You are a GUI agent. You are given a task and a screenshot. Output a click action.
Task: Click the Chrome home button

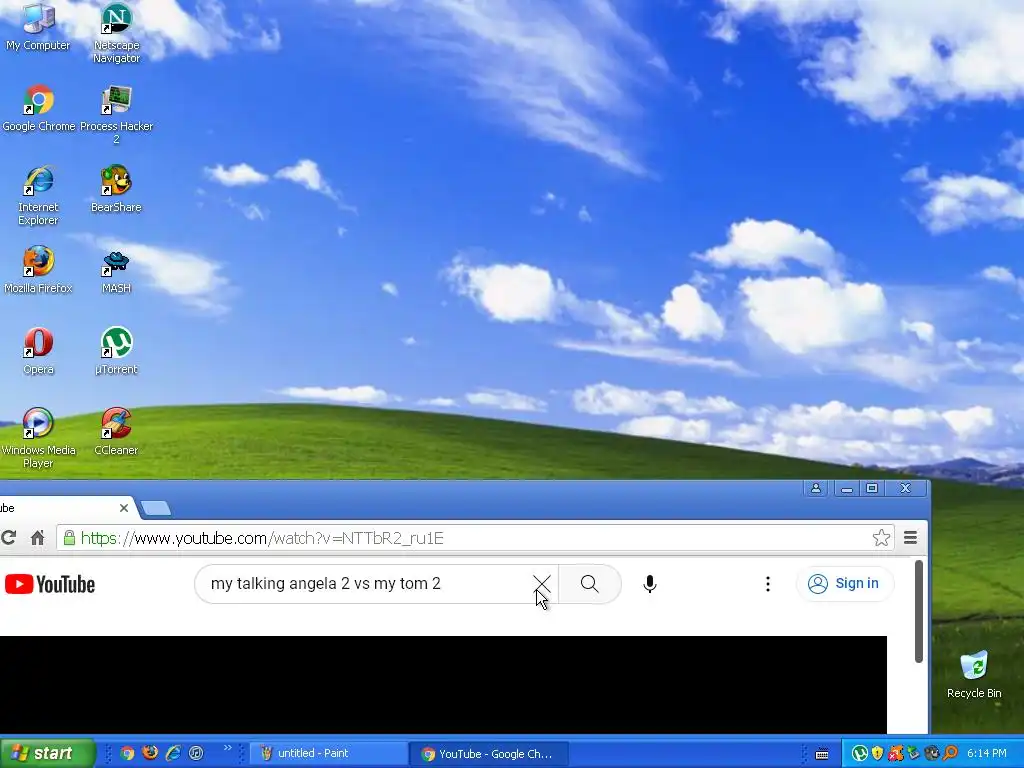pyautogui.click(x=38, y=537)
